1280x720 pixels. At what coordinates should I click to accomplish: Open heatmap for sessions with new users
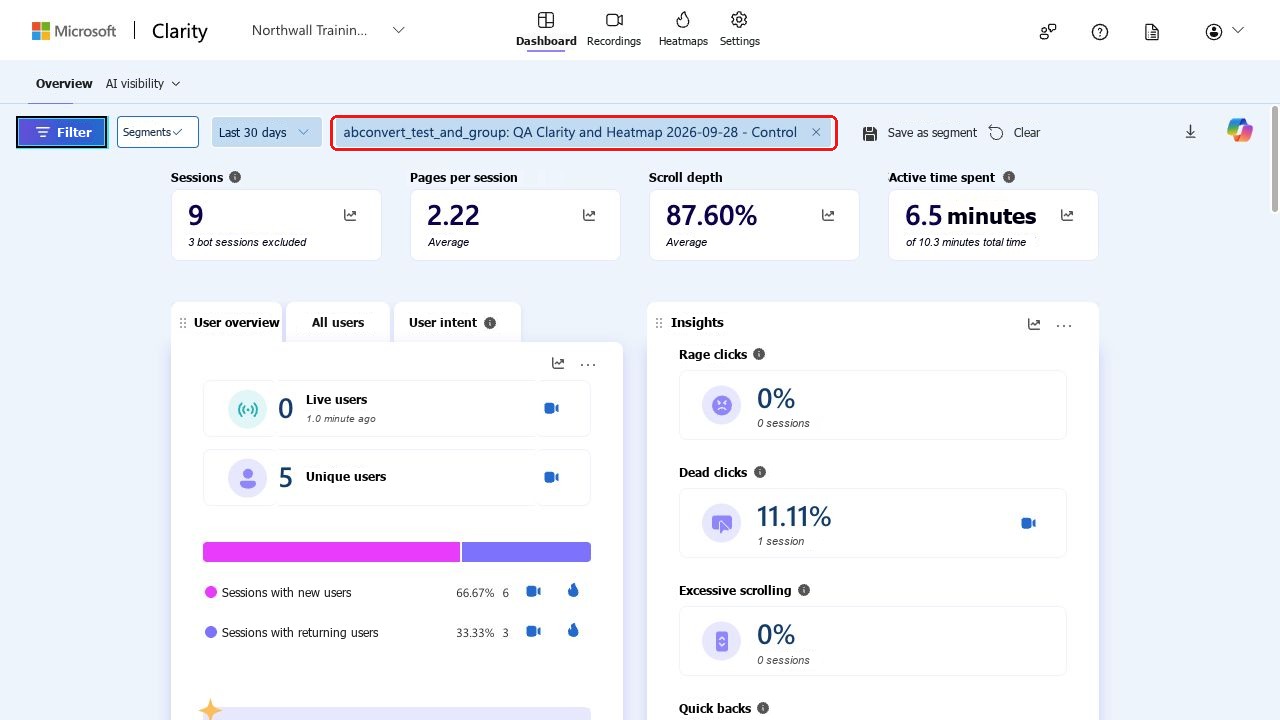click(x=573, y=590)
